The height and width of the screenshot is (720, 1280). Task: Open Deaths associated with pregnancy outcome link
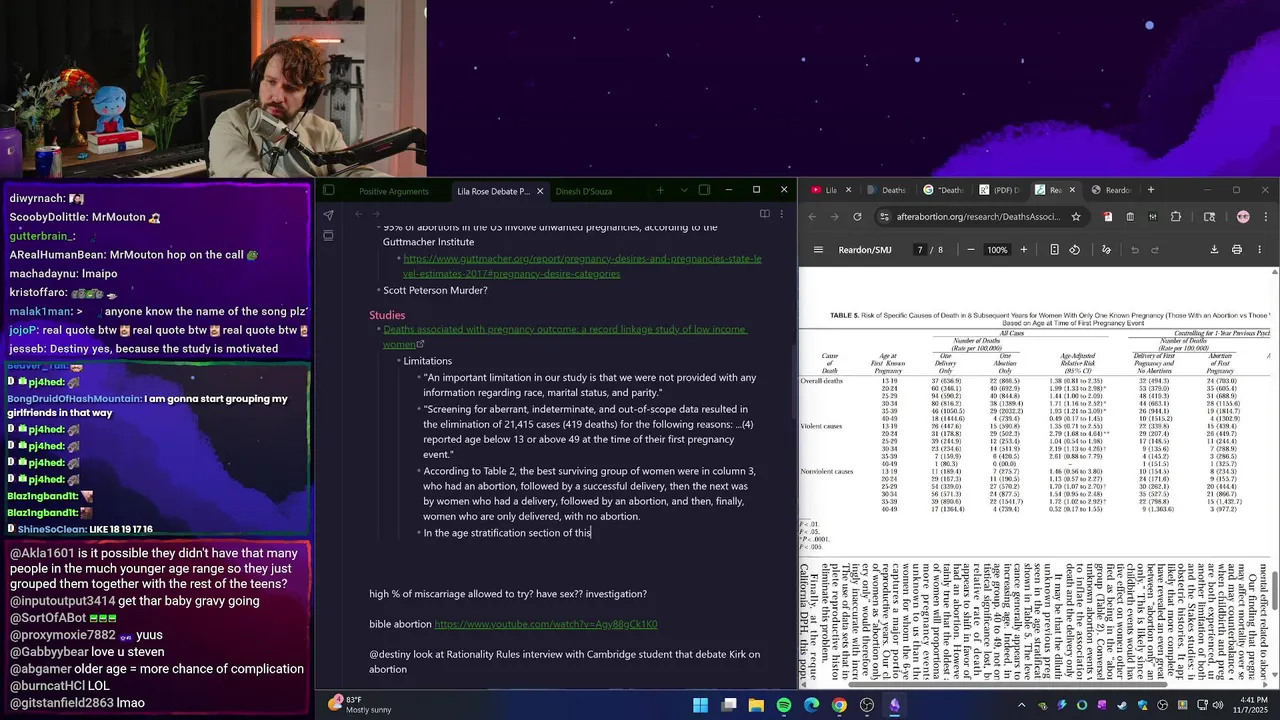564,336
